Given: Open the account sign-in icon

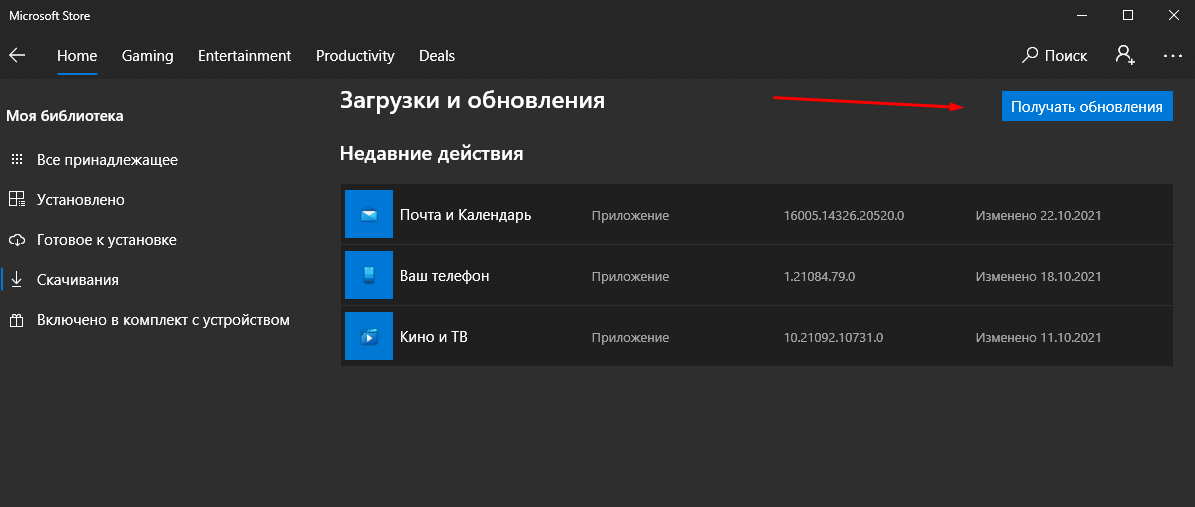Looking at the screenshot, I should 1125,56.
